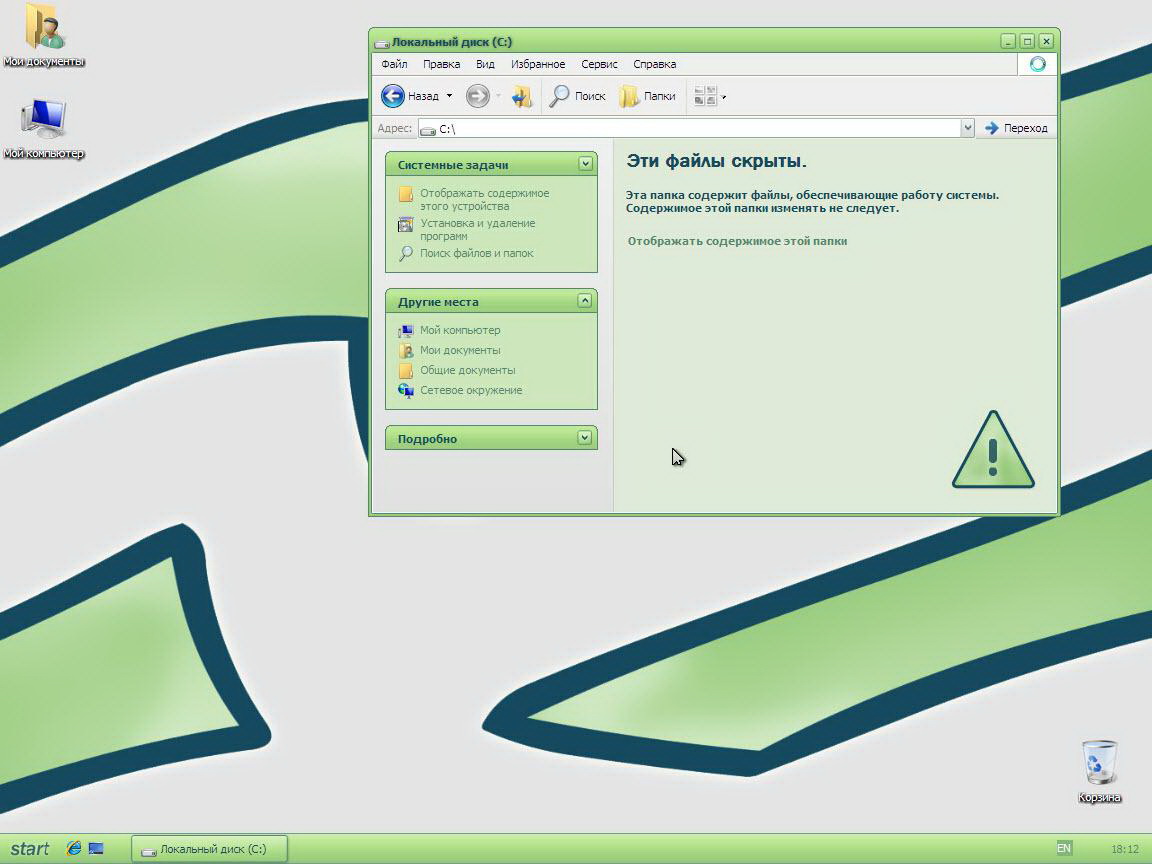Click link Отображать содержимое этой папки
The image size is (1152, 864).
pyautogui.click(x=737, y=241)
